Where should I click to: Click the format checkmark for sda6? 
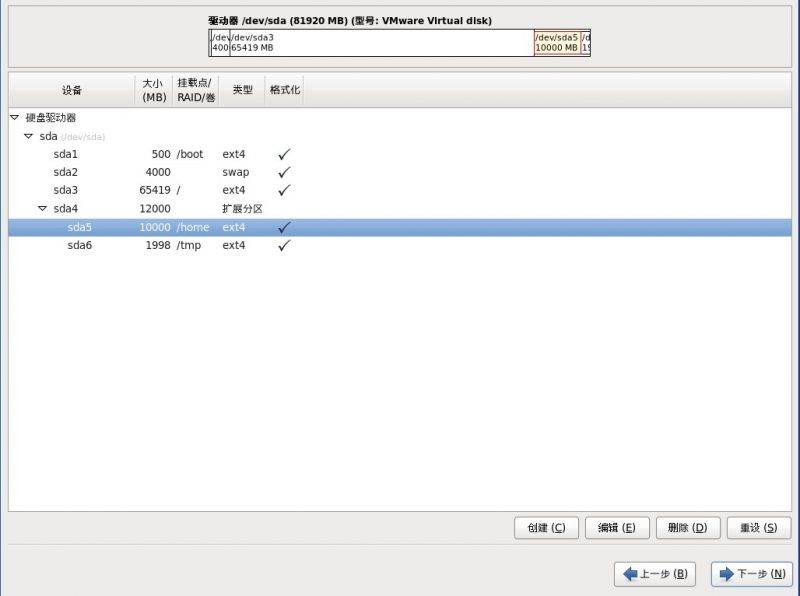pyautogui.click(x=284, y=246)
